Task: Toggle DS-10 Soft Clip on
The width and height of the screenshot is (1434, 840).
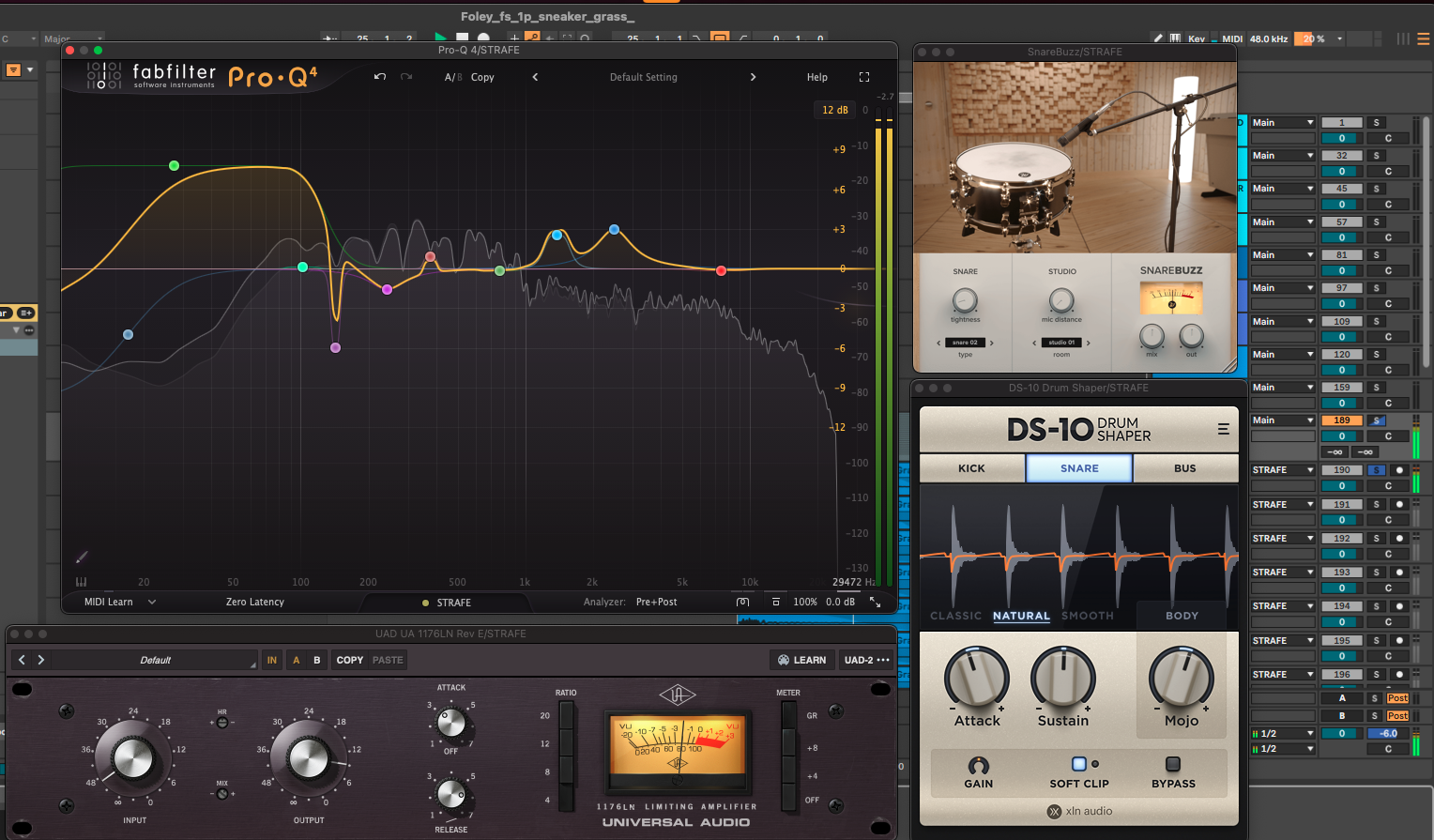Action: point(1078,764)
